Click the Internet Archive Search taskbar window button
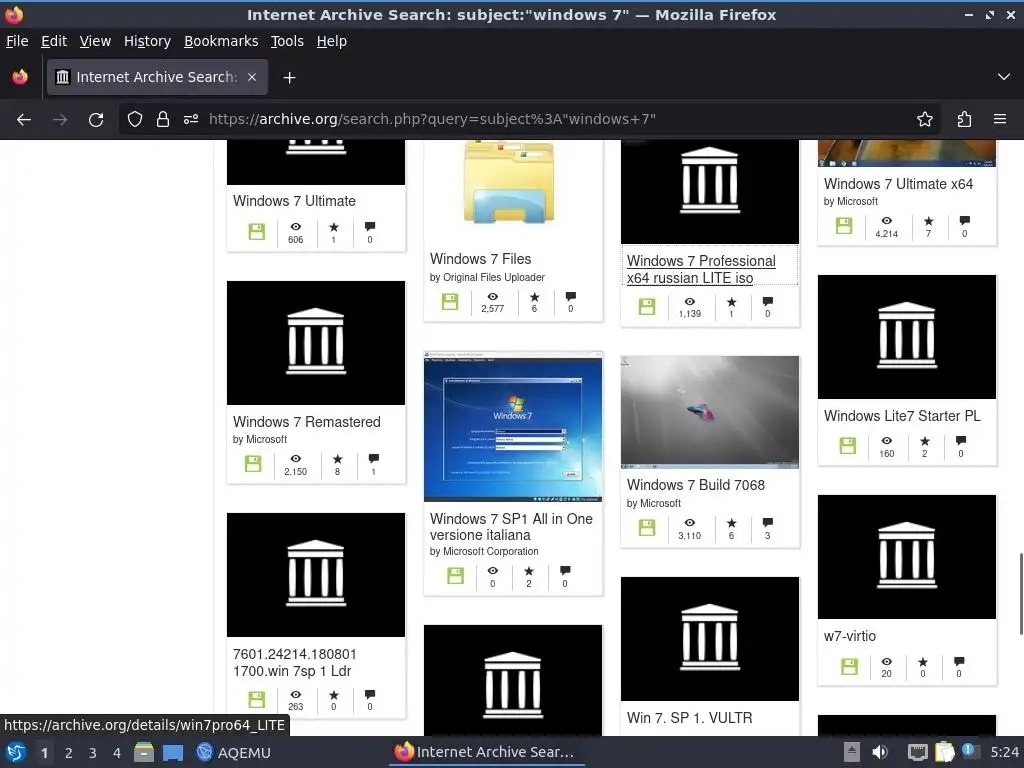The height and width of the screenshot is (768, 1024). coord(486,752)
